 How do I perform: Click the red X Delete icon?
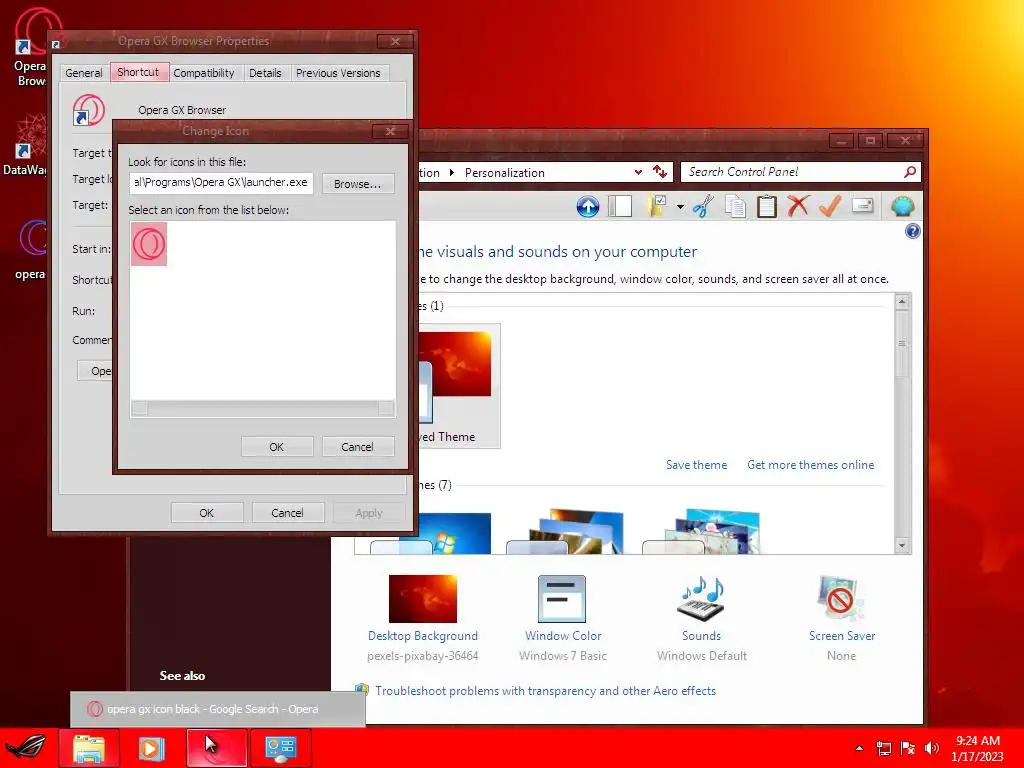[798, 206]
